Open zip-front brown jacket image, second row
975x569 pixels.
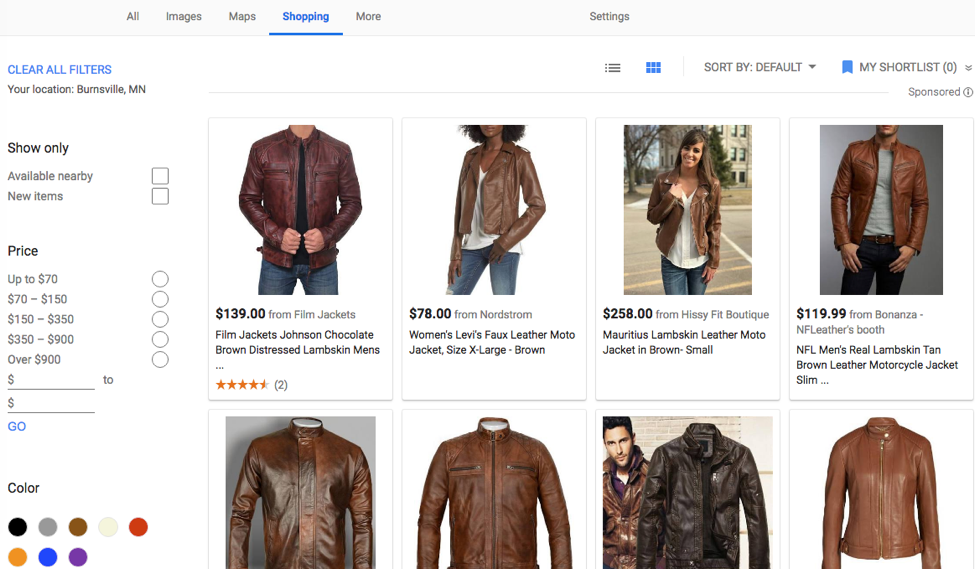[x=494, y=493]
